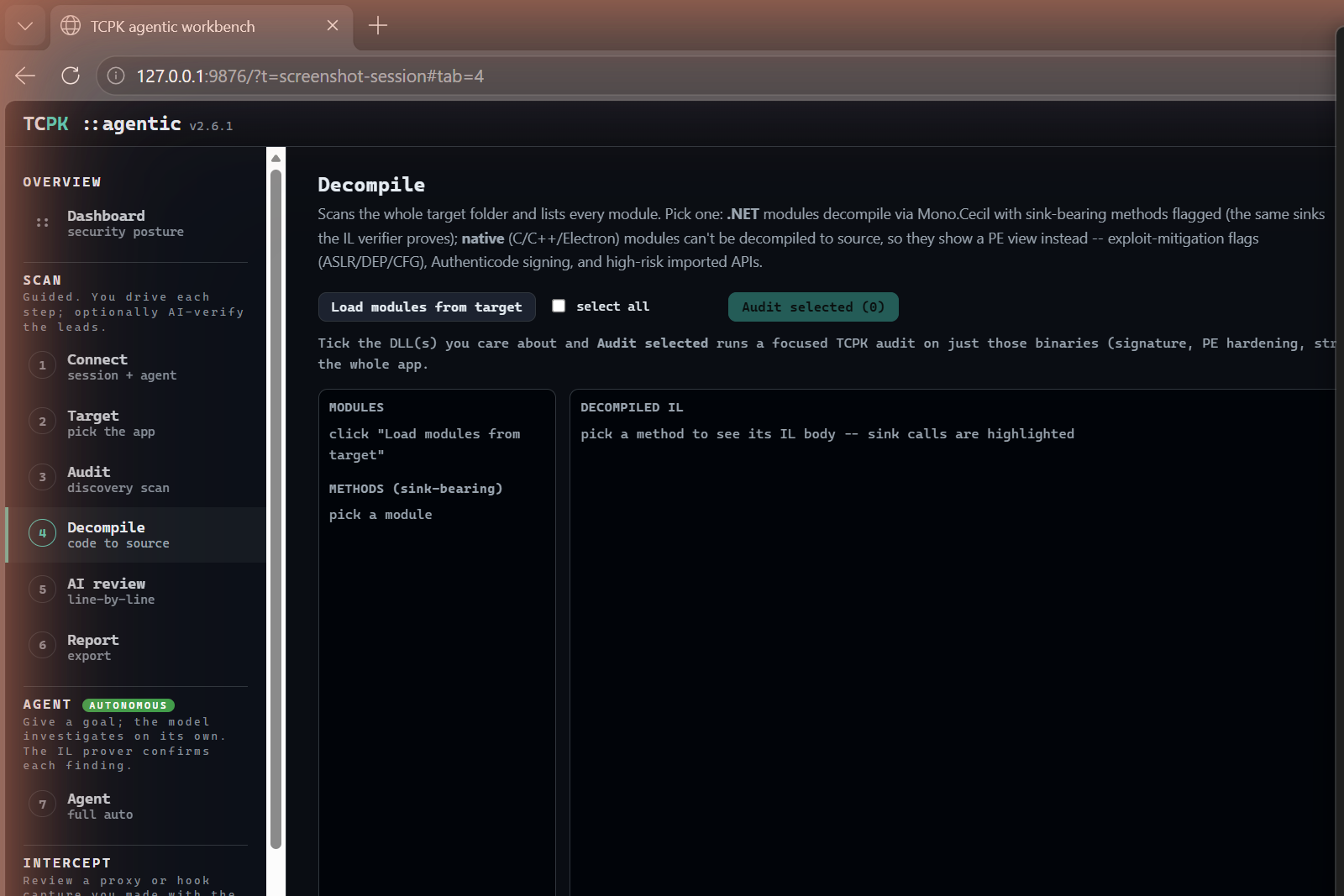Viewport: 1344px width, 896px height.
Task: Select step 3 circle for Audit
Action: click(x=42, y=477)
